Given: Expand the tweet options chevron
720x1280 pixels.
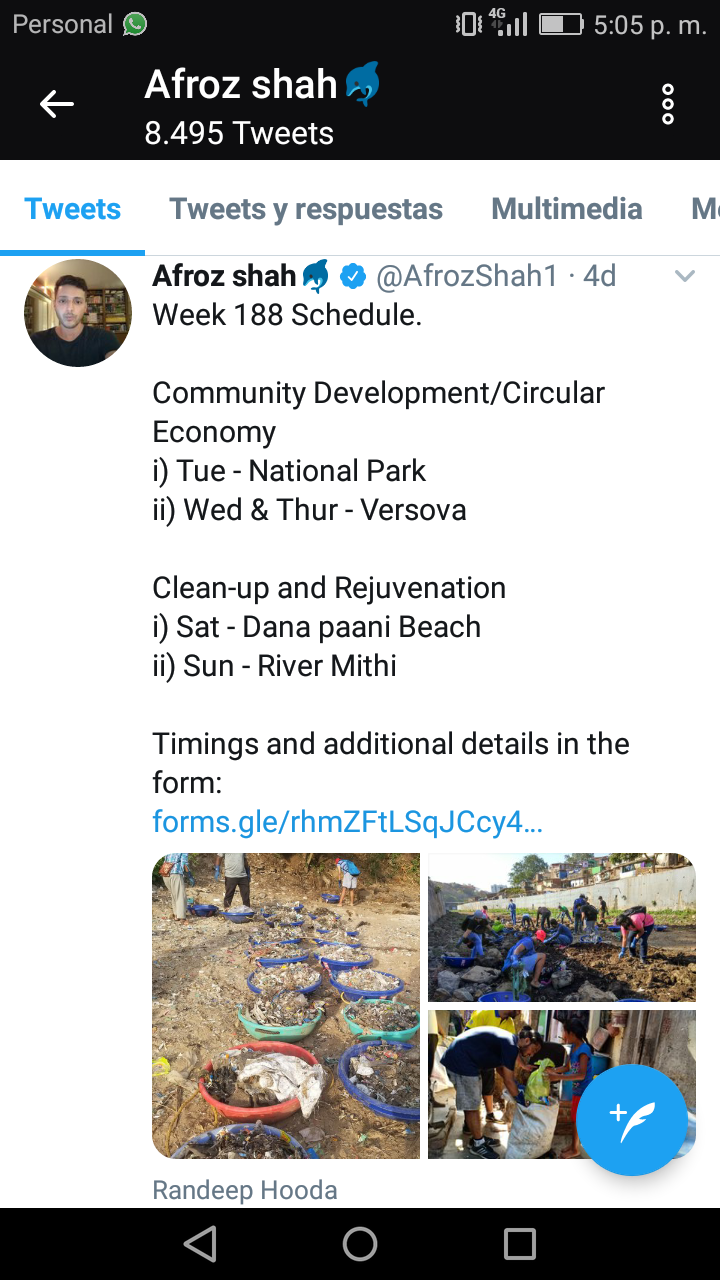Looking at the screenshot, I should (685, 277).
